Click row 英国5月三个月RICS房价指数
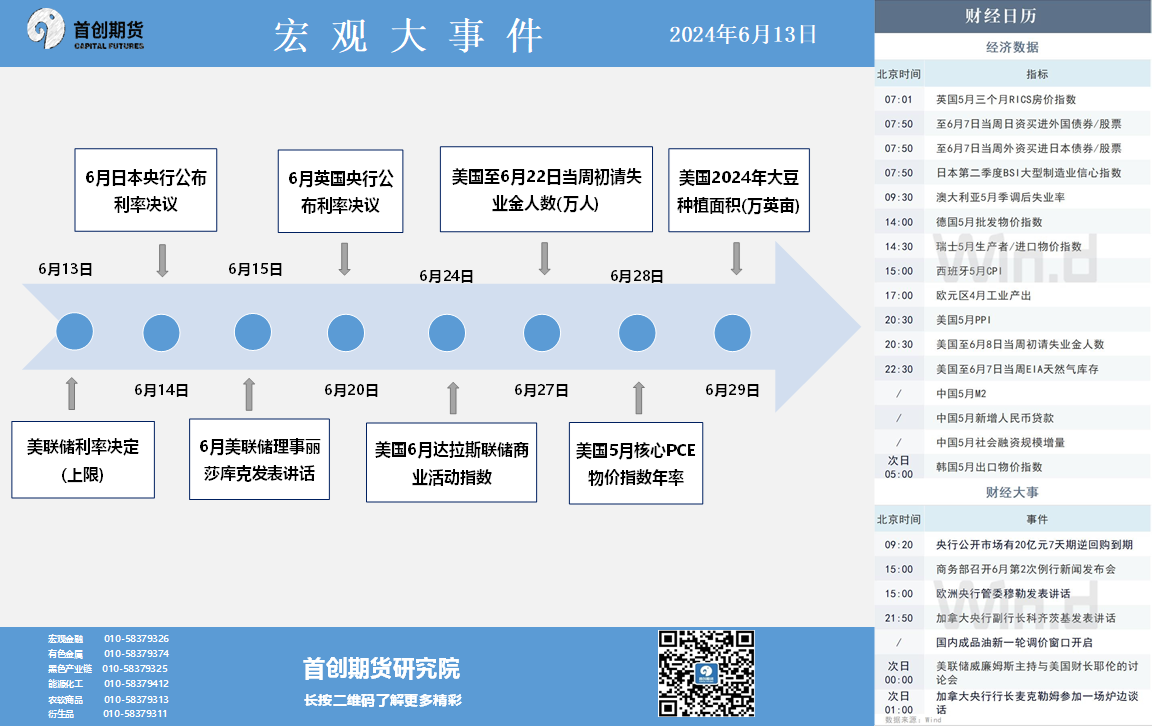This screenshot has height=726, width=1152. (1012, 99)
